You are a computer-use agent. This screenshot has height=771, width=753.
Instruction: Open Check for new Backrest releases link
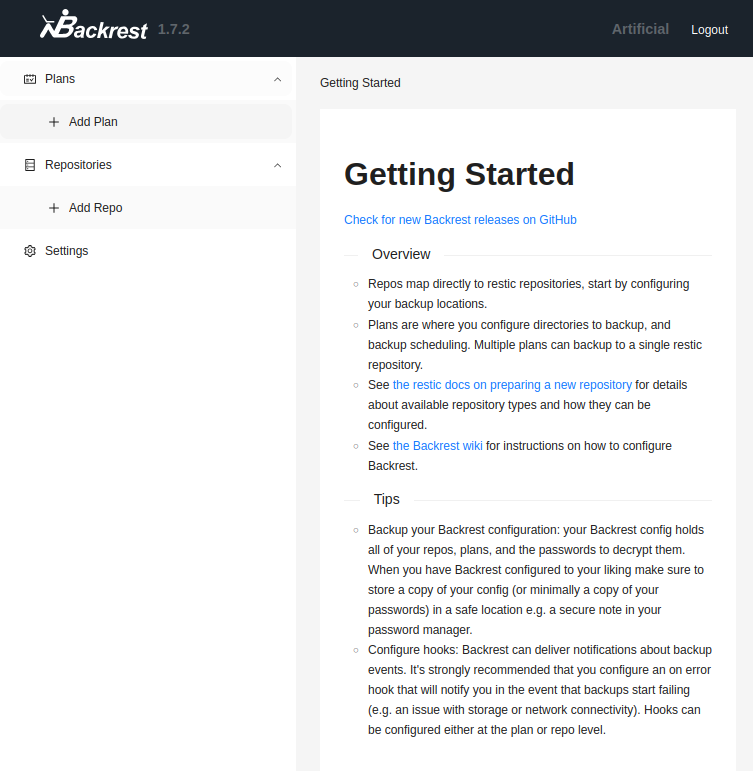(x=460, y=220)
